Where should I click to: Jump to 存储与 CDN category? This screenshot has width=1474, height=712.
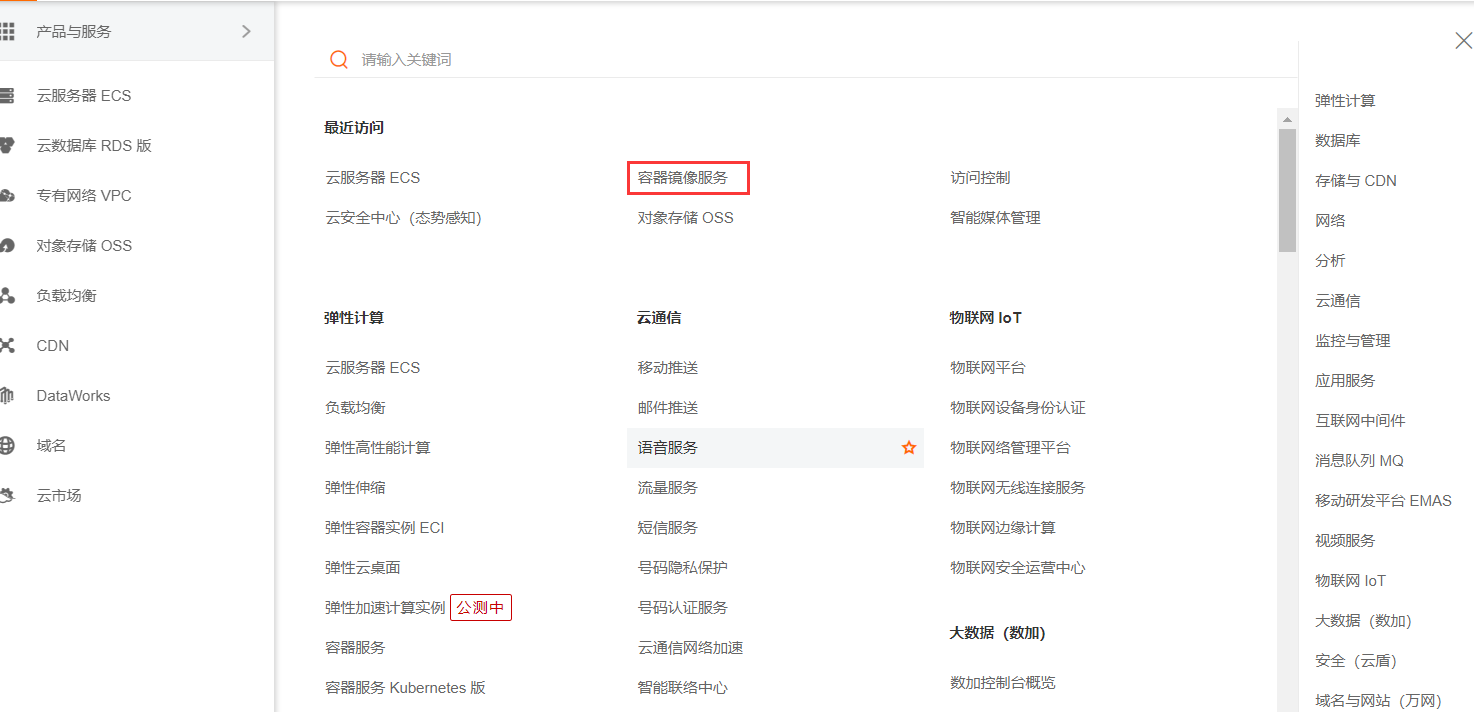(x=1356, y=181)
